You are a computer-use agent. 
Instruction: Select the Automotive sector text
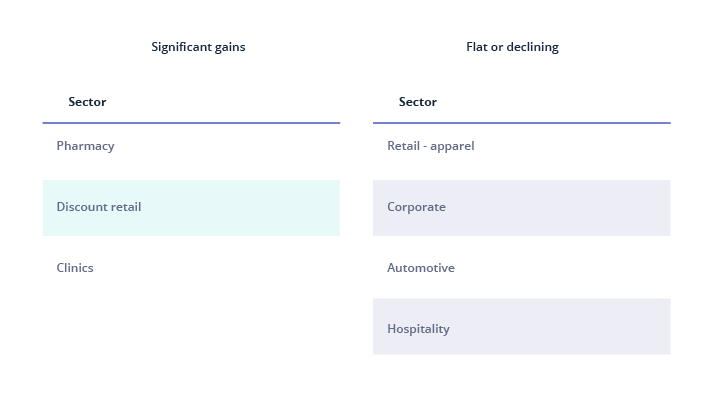(420, 268)
